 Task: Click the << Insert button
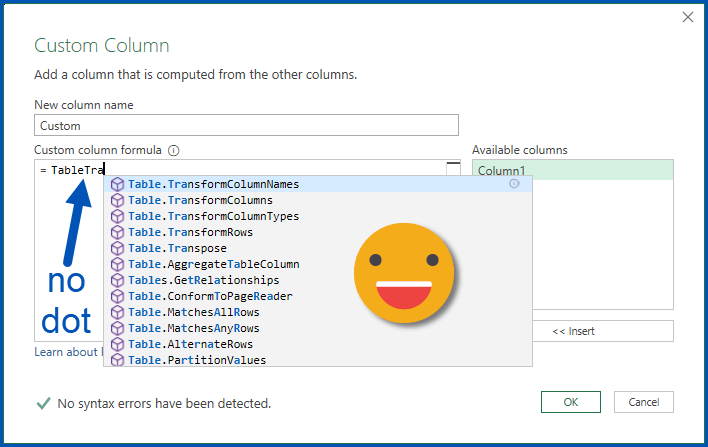click(602, 331)
